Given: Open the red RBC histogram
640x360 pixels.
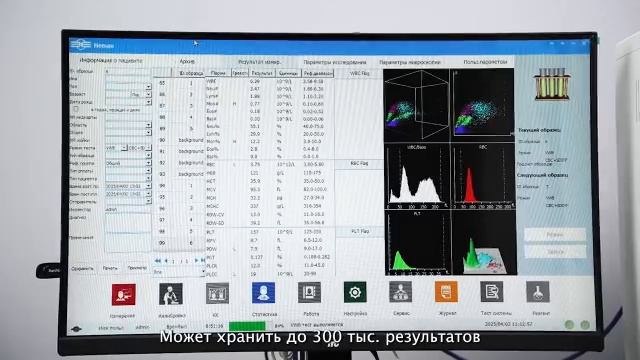Looking at the screenshot, I should click(x=483, y=176).
